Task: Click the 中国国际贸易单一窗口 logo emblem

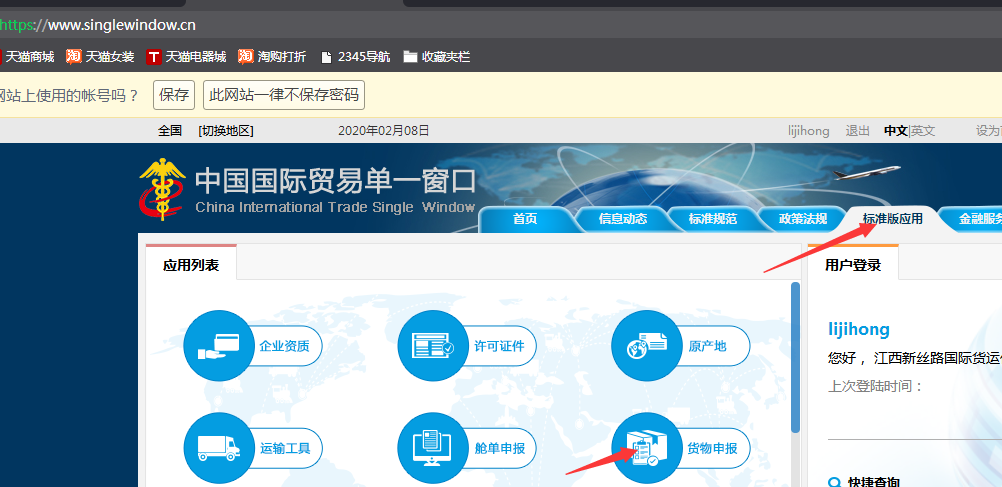Action: click(x=161, y=190)
